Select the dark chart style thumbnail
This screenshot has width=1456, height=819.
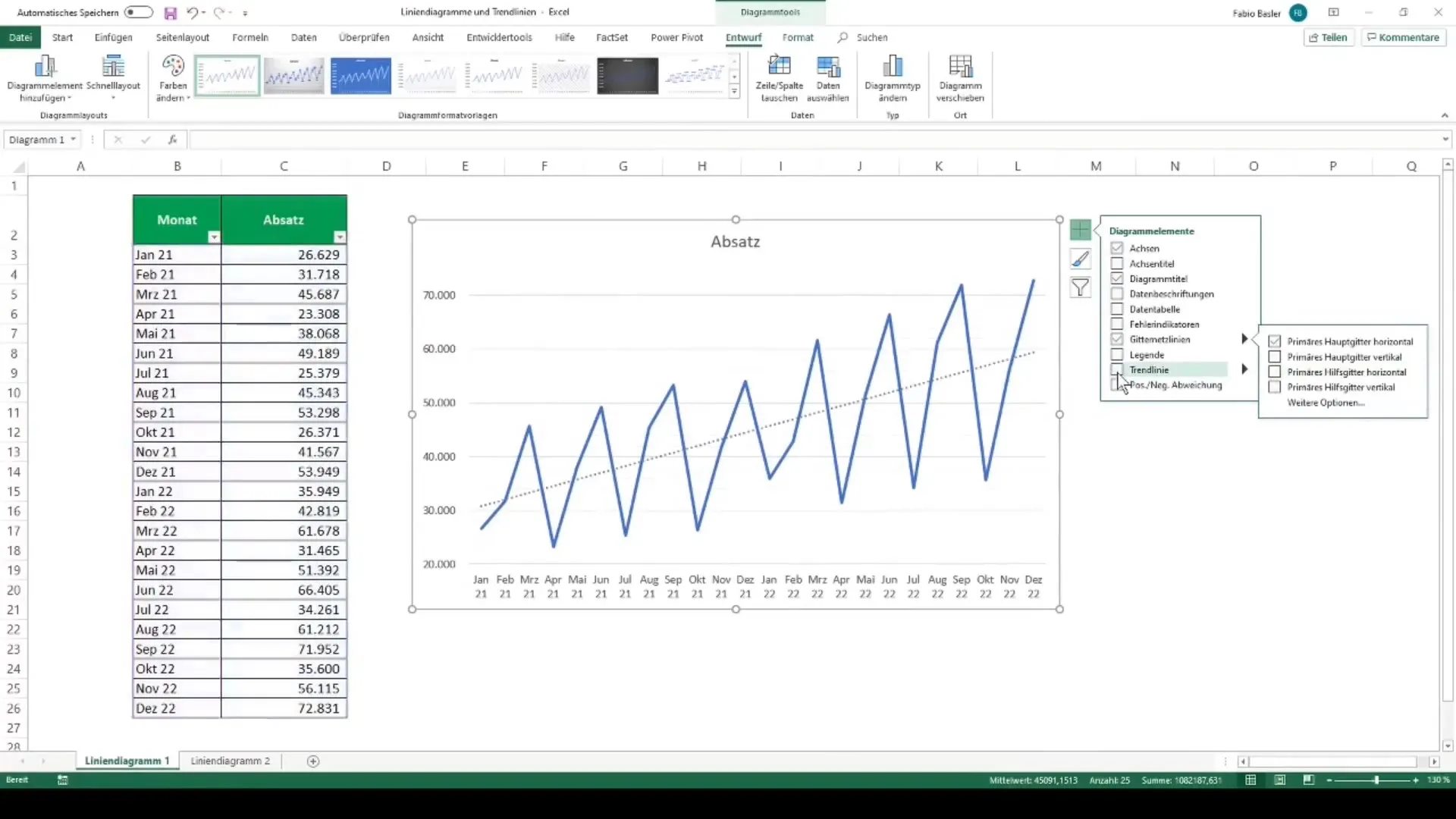[627, 76]
